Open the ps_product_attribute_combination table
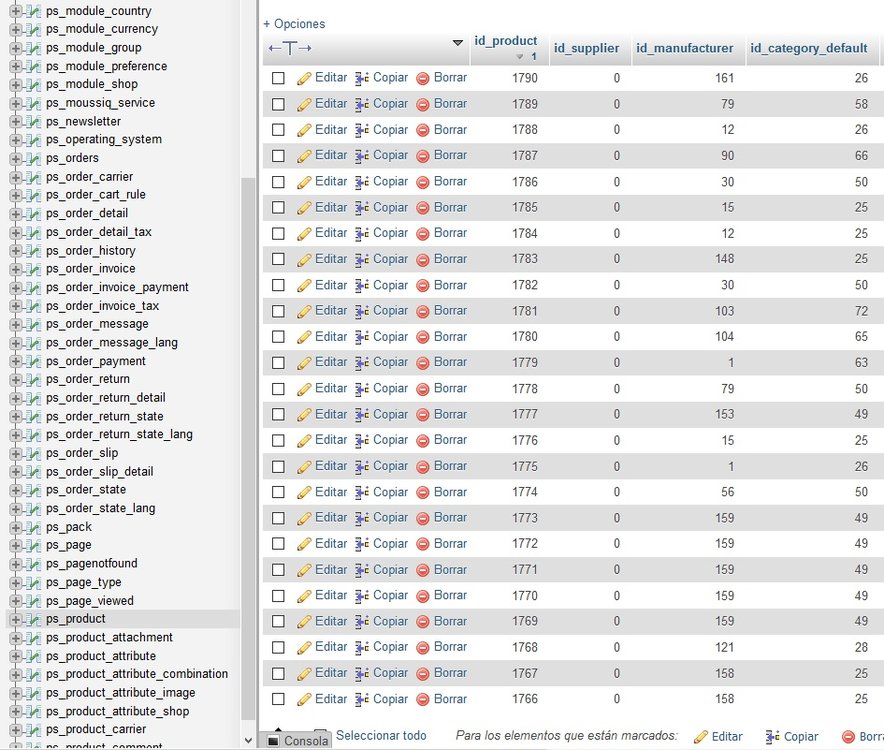Viewport: 884px width, 750px height. tap(137, 674)
